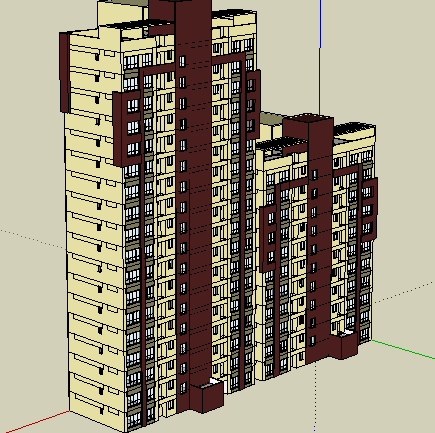Click the solid red axis line
Image resolution: width=435 pixels, height=433 pixels.
tap(37, 422)
